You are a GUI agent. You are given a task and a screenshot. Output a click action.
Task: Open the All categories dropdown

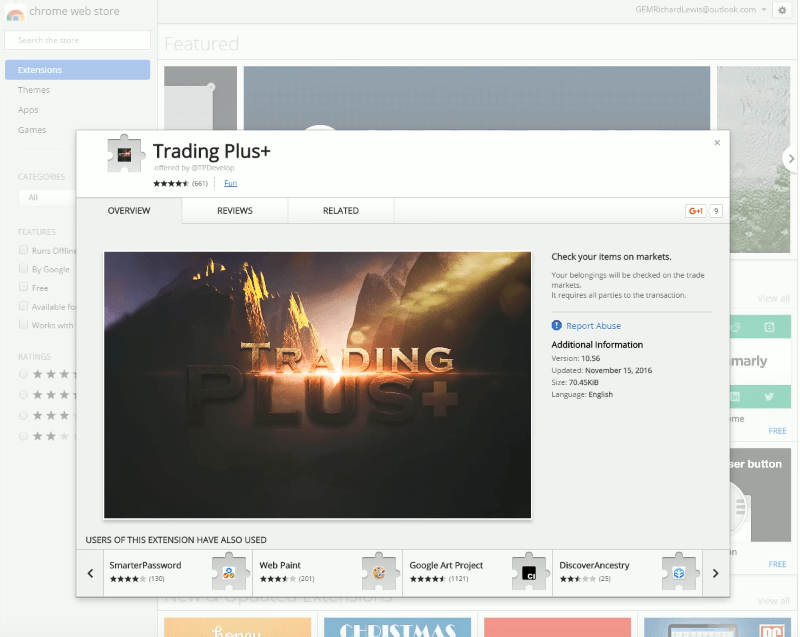(47, 197)
